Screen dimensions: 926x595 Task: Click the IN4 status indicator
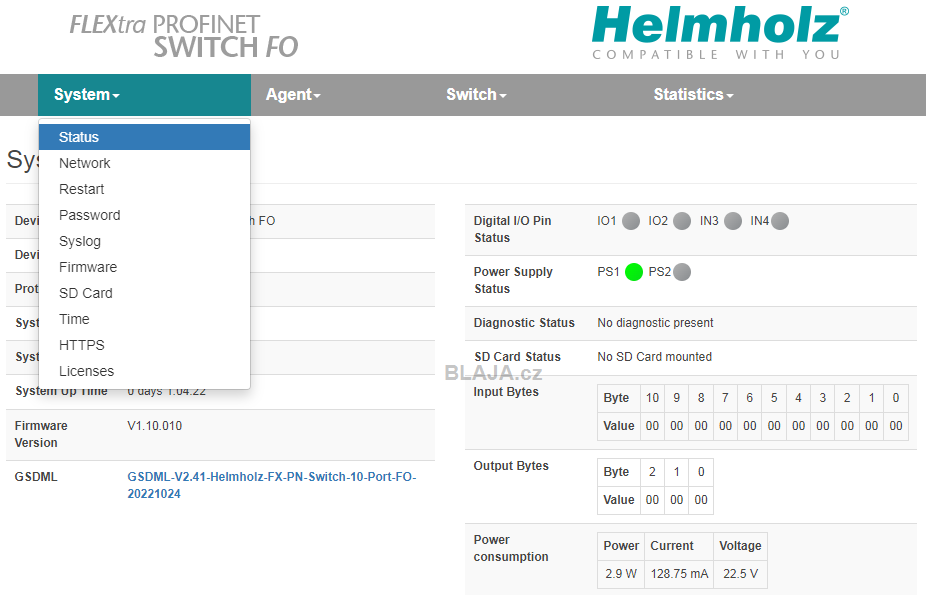(780, 221)
